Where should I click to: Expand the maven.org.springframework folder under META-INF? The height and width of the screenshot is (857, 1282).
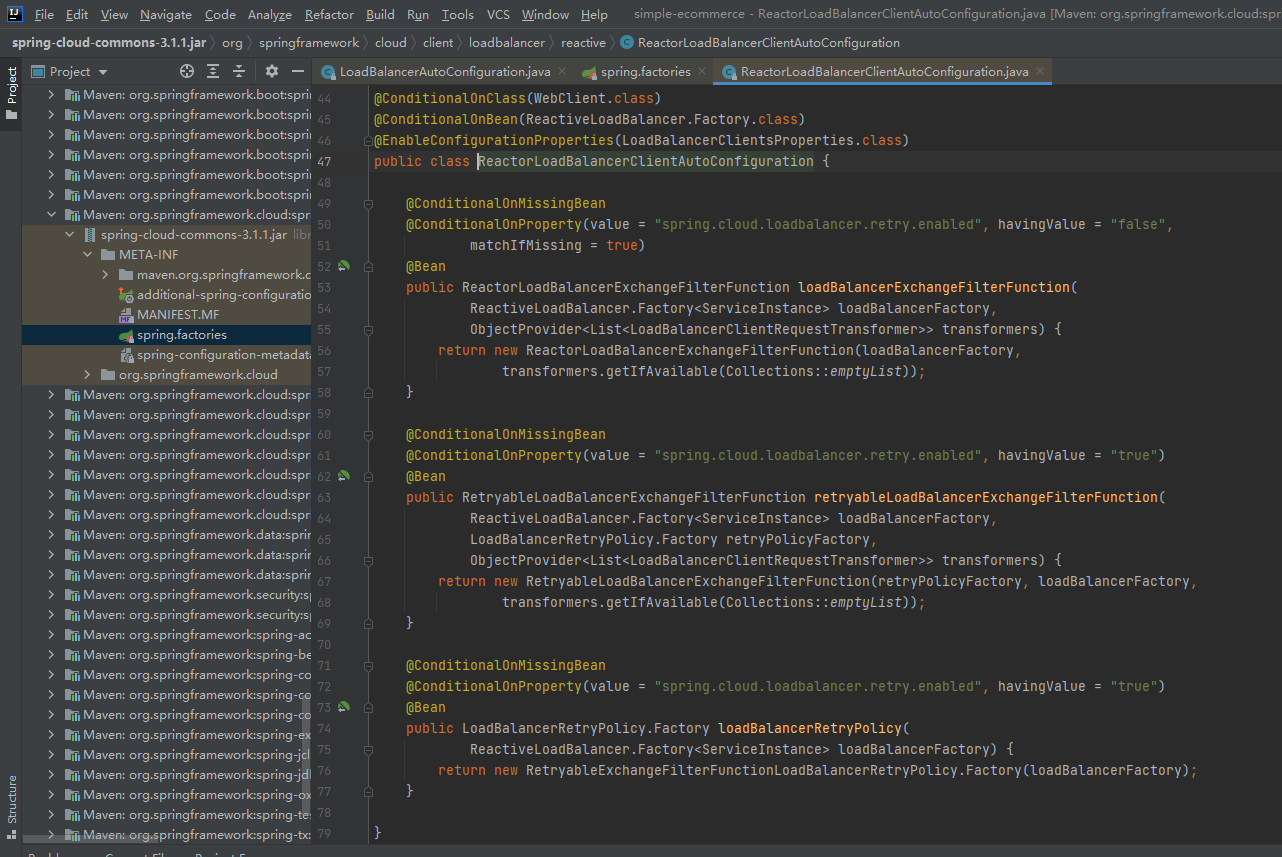[x=104, y=275]
